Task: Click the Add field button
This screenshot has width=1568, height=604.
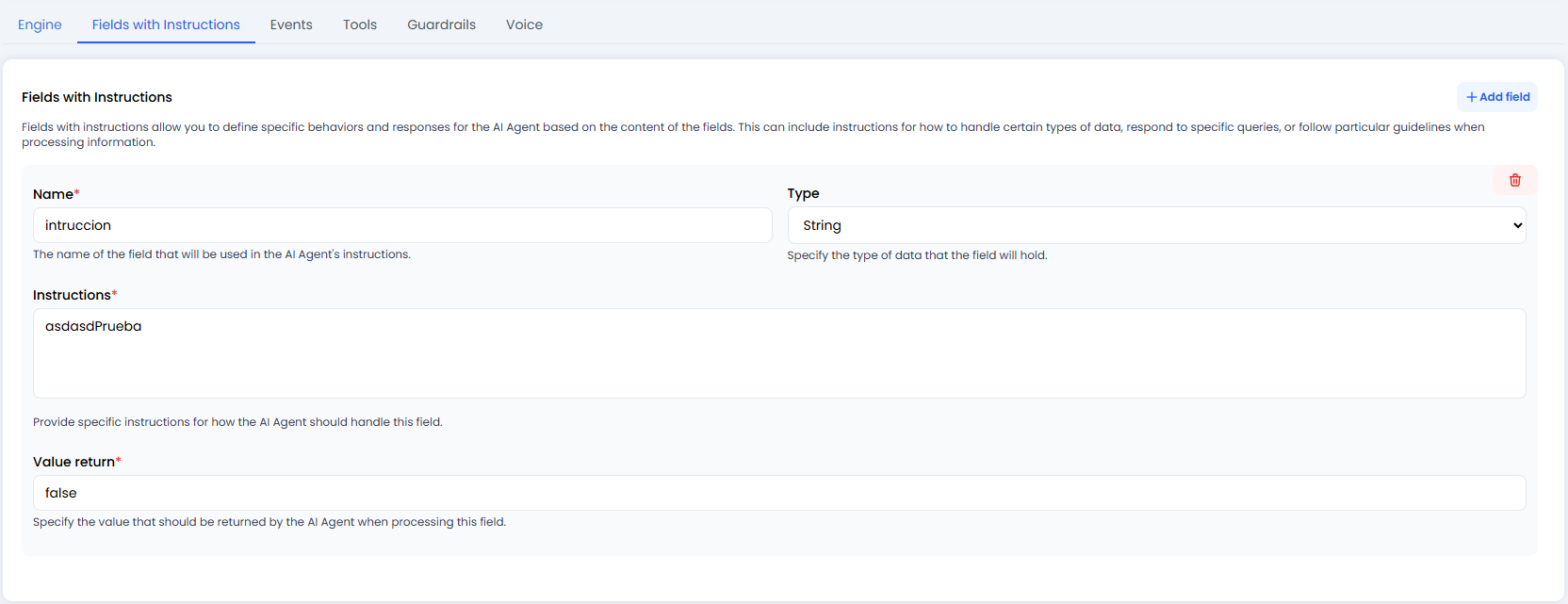Action: (1497, 97)
